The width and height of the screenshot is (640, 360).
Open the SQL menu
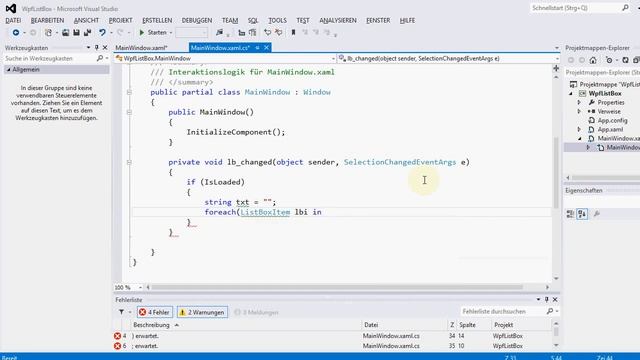tap(253, 20)
